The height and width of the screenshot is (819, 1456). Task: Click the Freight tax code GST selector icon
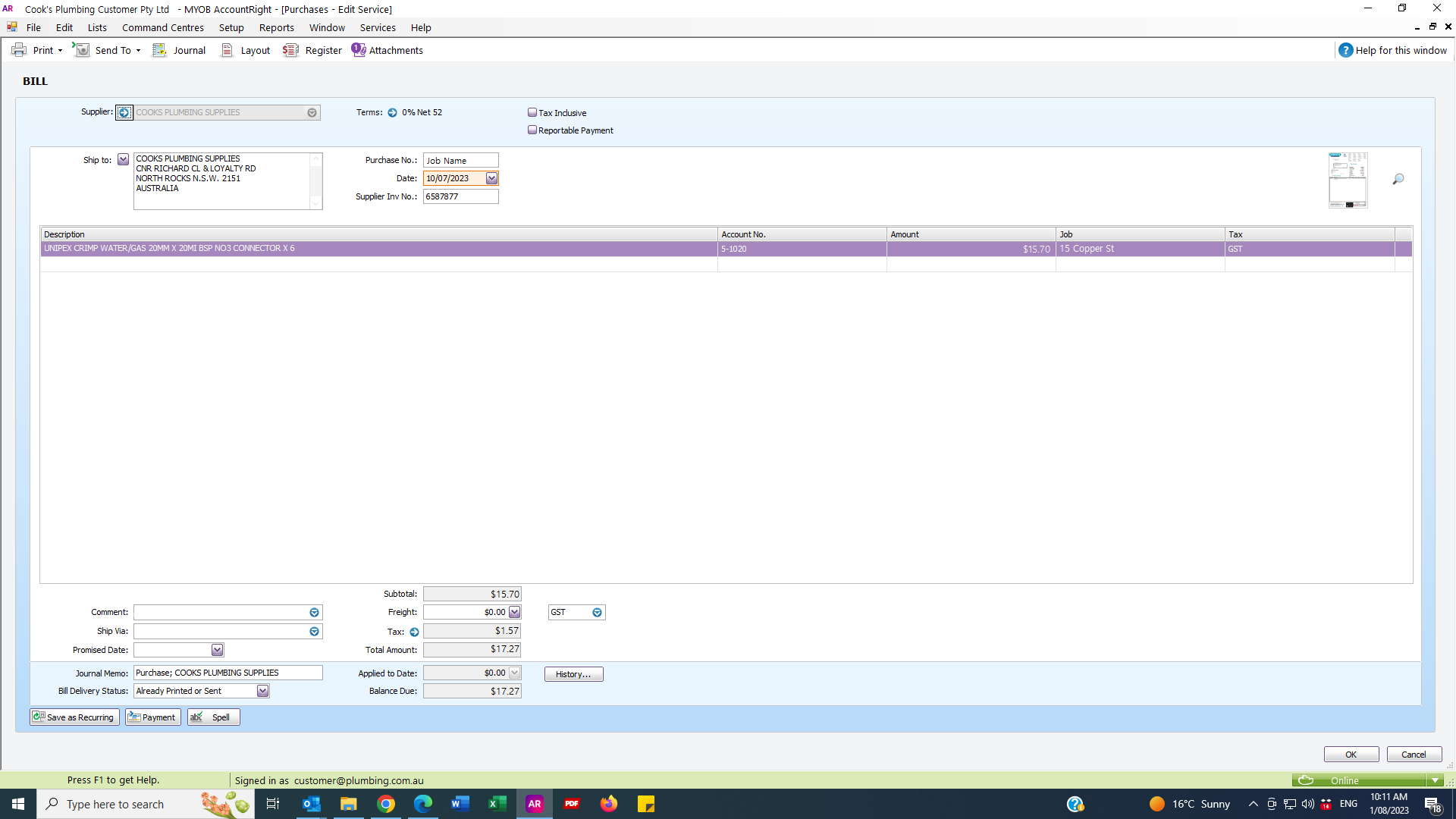coord(597,613)
